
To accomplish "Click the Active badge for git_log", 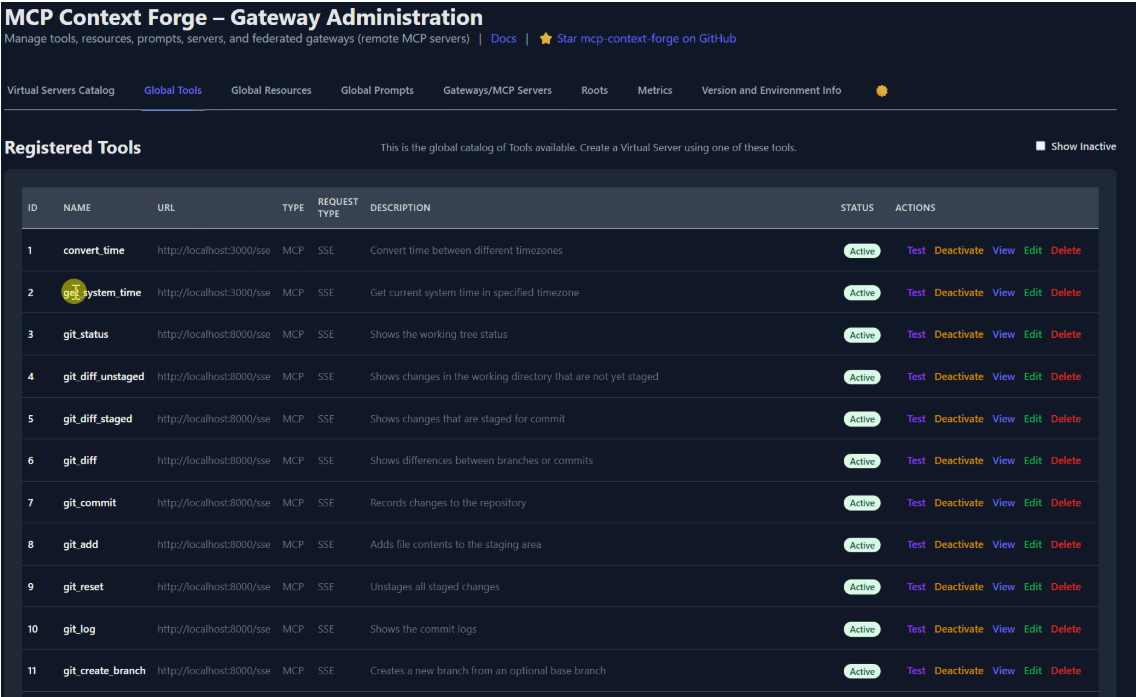I will (x=861, y=629).
